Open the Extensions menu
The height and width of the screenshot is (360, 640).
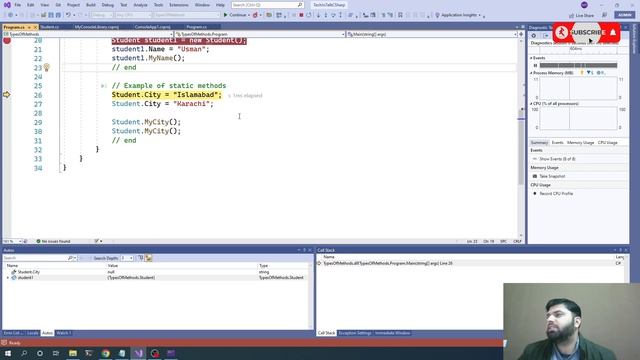(179, 5)
